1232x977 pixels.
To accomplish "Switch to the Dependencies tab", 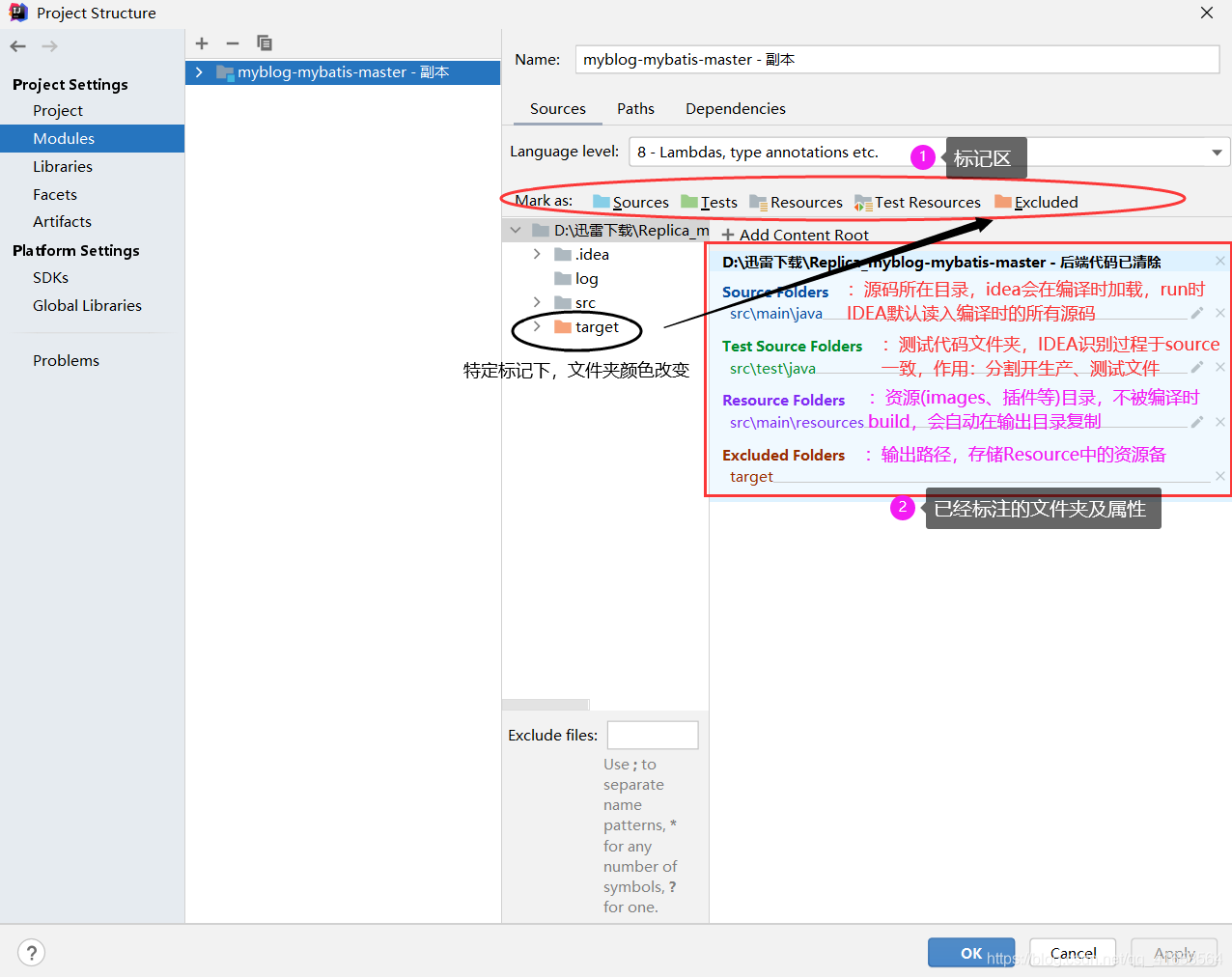I will (736, 109).
